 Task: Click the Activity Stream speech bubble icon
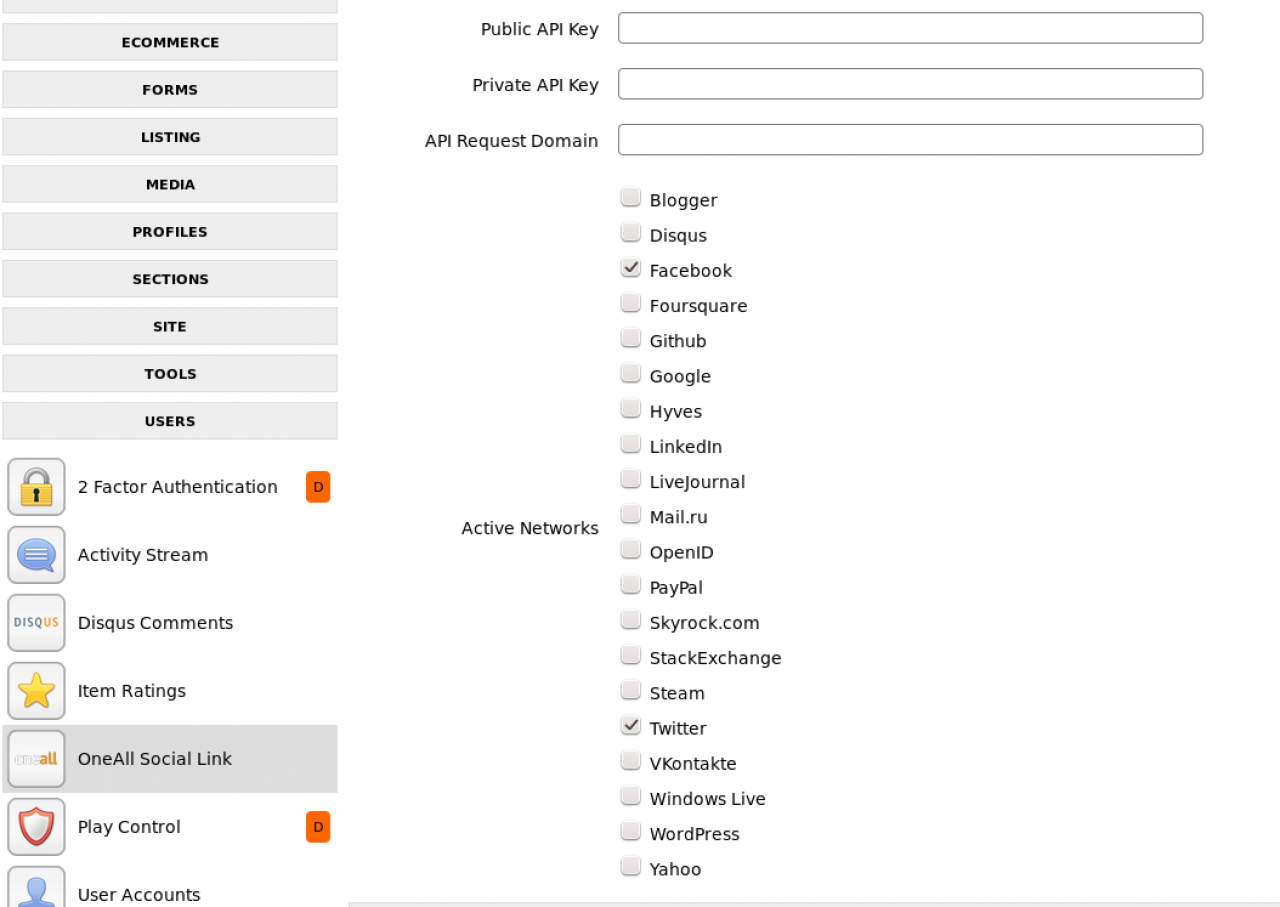(36, 555)
